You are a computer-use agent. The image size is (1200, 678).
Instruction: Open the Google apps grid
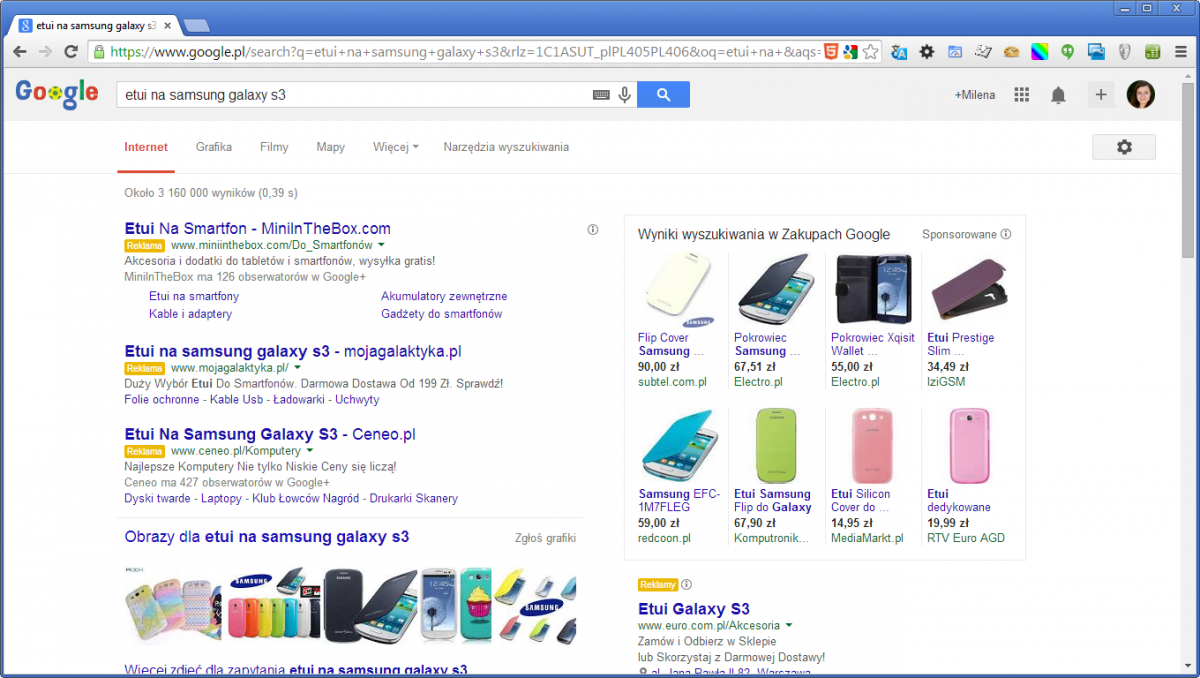1021,95
